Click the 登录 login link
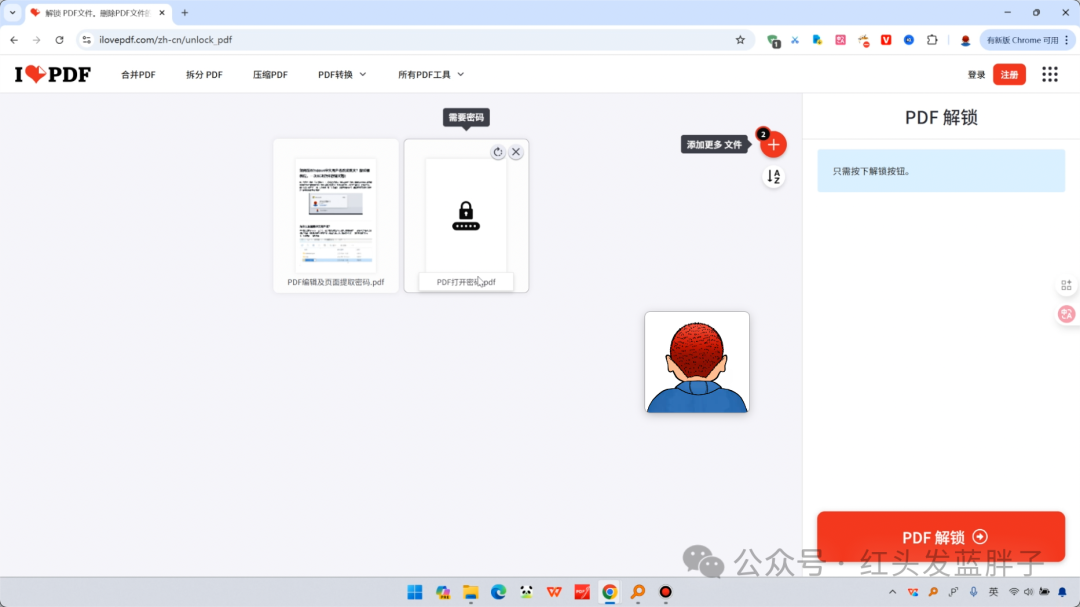The width and height of the screenshot is (1080, 607). tap(976, 75)
